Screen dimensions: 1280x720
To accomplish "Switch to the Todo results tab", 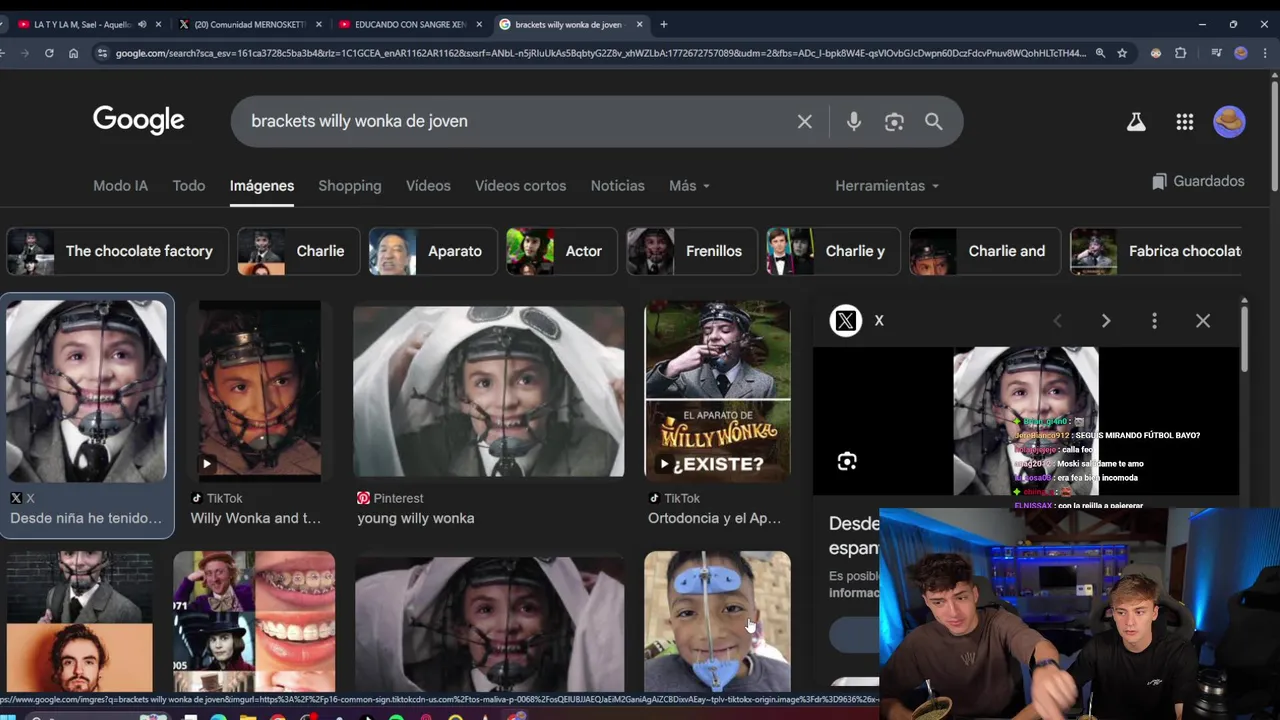I will [189, 186].
